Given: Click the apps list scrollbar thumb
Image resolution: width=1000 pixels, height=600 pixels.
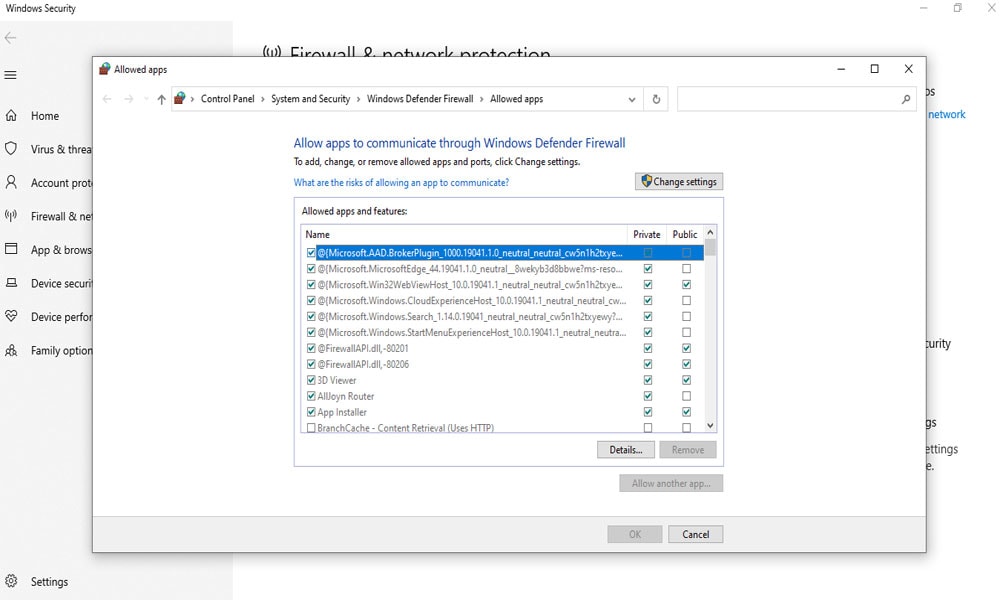Looking at the screenshot, I should (710, 248).
